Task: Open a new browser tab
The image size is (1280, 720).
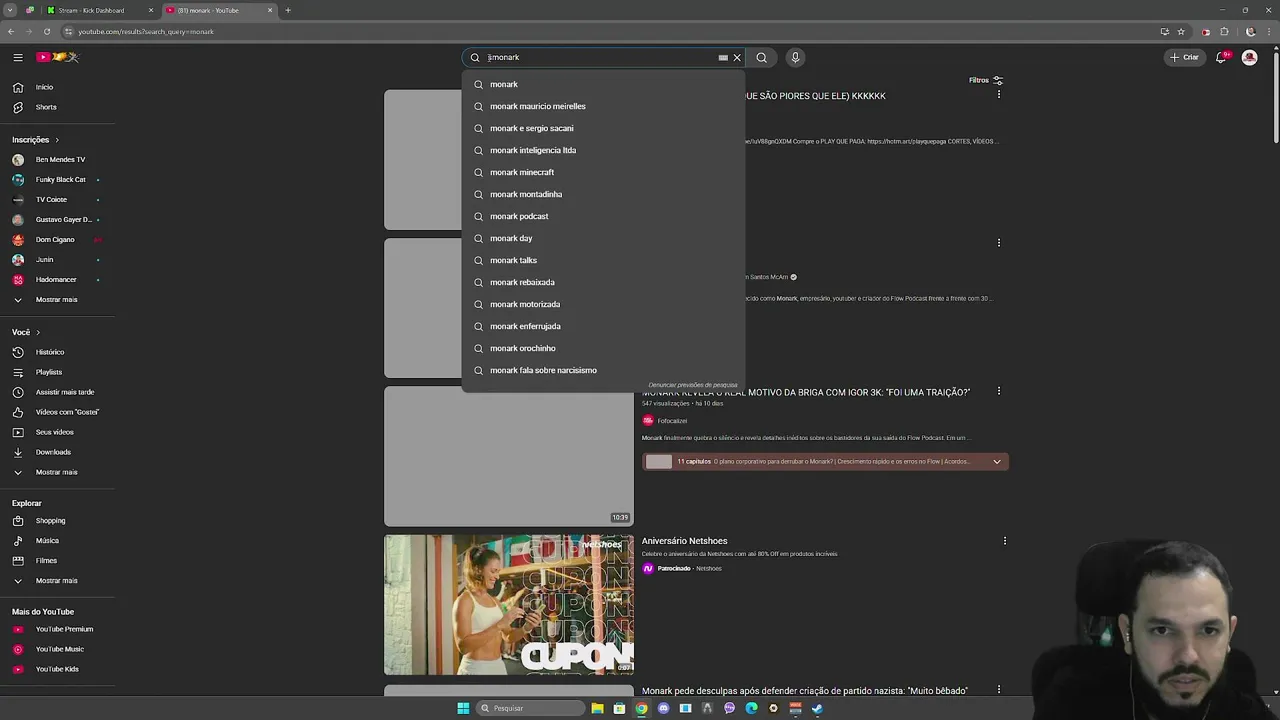Action: (288, 10)
